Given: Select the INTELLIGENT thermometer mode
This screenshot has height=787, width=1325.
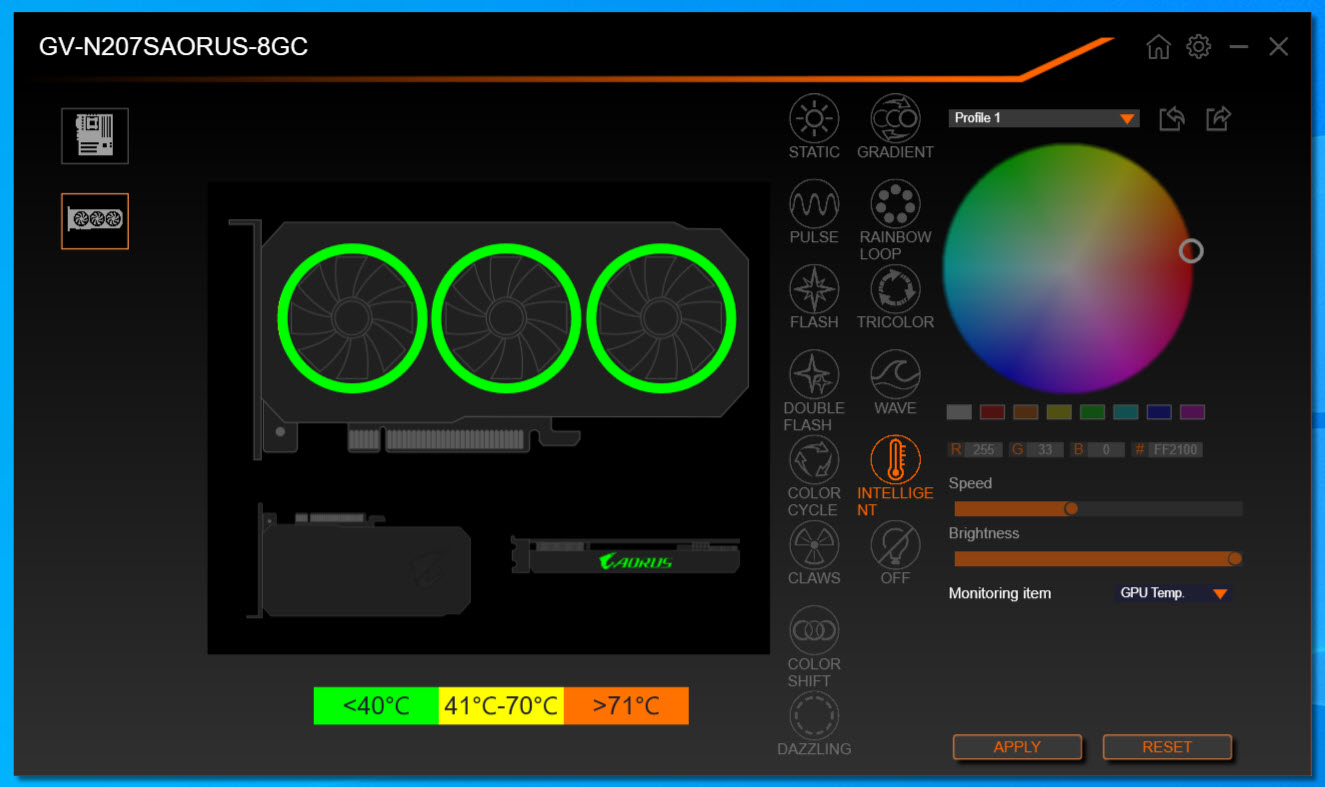Looking at the screenshot, I should 895,476.
